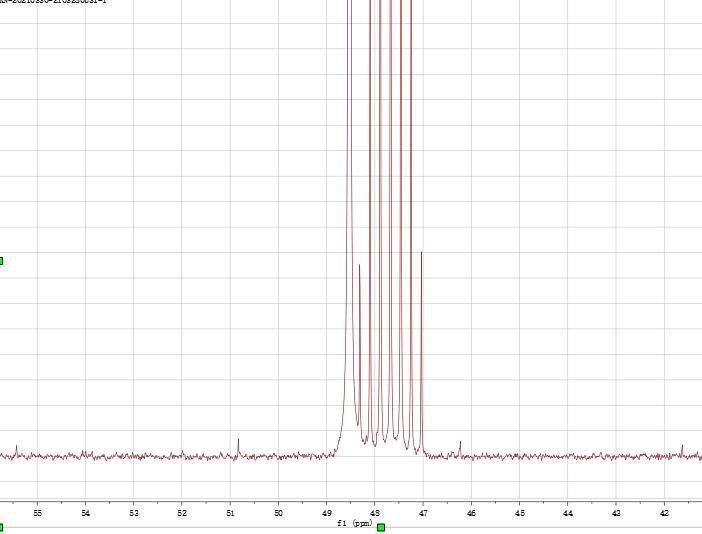Viewport: 702px width, 534px height.
Task: Click axis tick label 42
Action: 664,513
